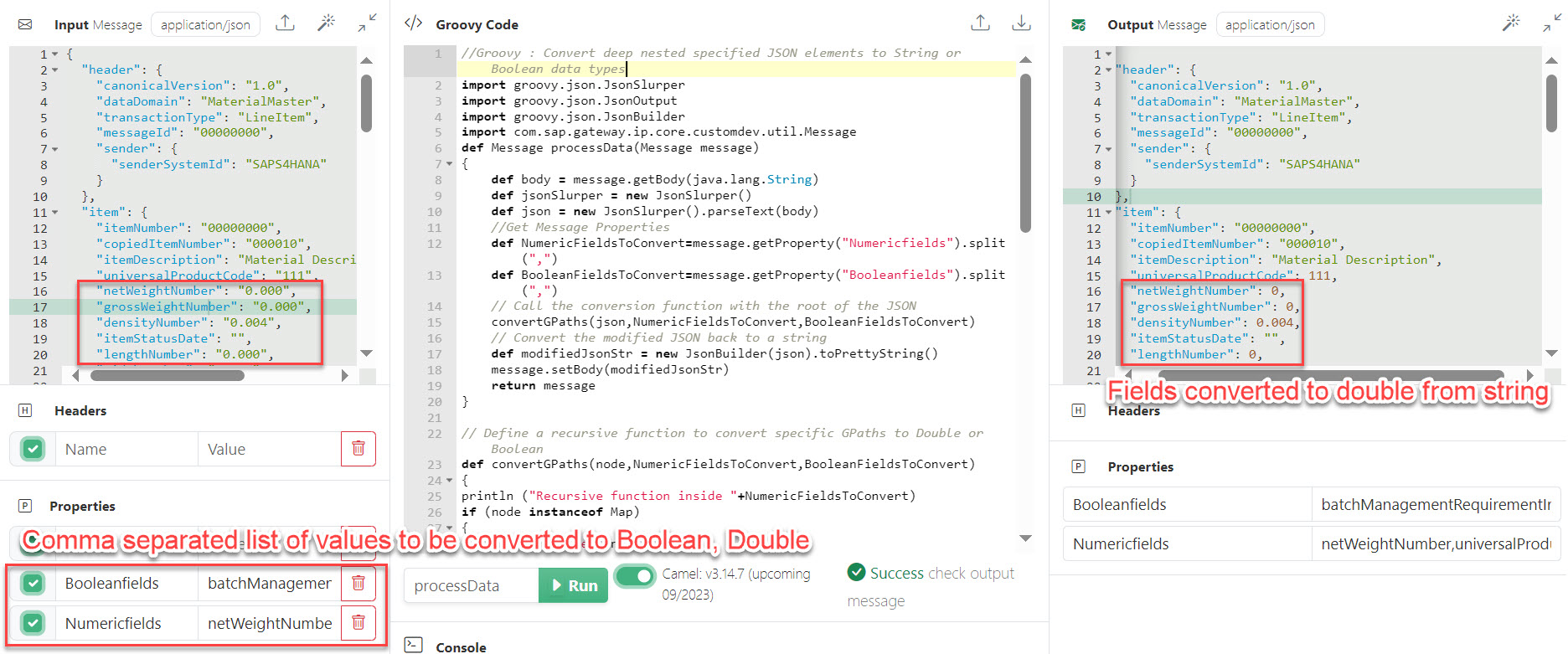This screenshot has width=1568, height=654.
Task: Click the Output Message envelope icon
Action: click(x=1079, y=24)
